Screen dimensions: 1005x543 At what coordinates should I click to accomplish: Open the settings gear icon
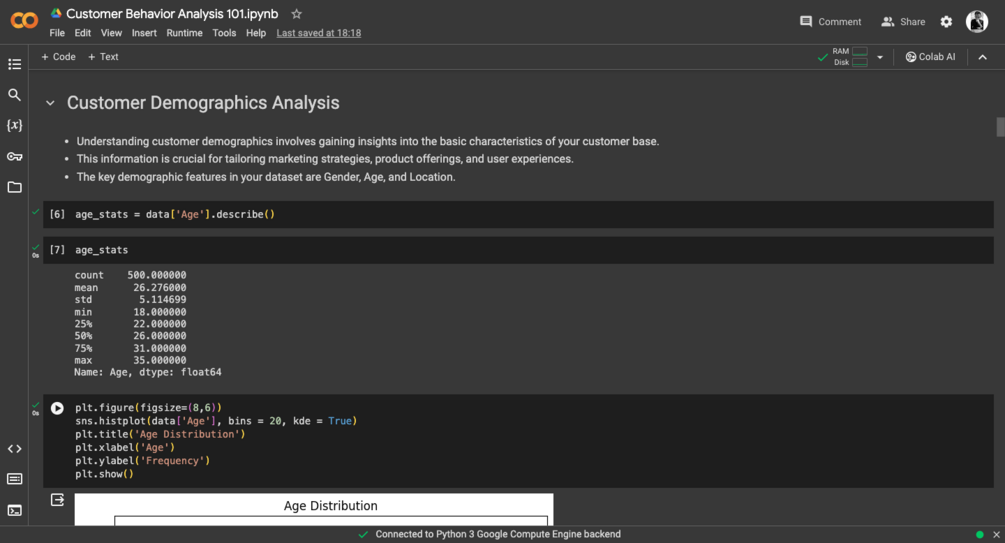(x=946, y=22)
